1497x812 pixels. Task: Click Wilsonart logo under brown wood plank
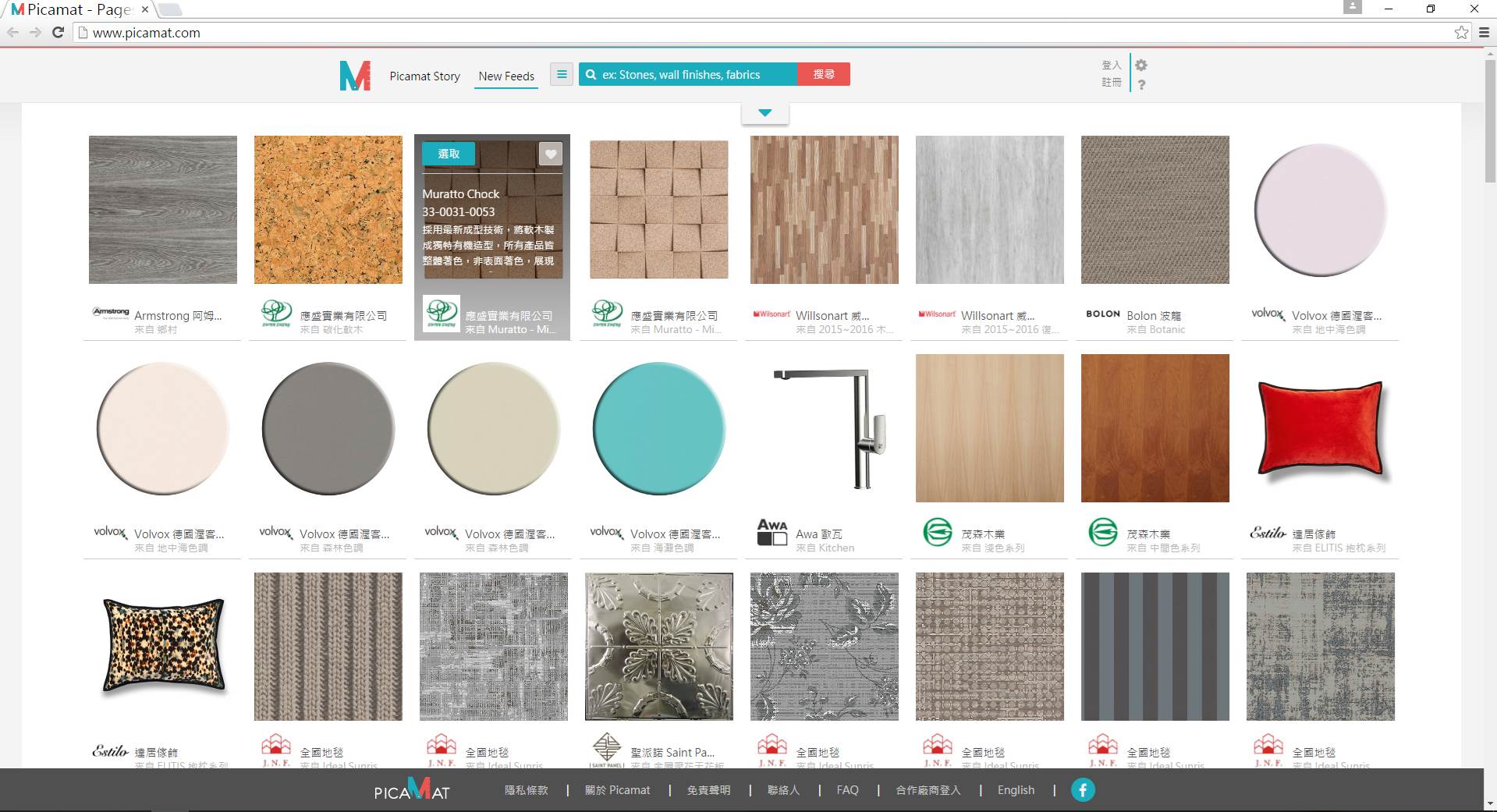point(772,314)
